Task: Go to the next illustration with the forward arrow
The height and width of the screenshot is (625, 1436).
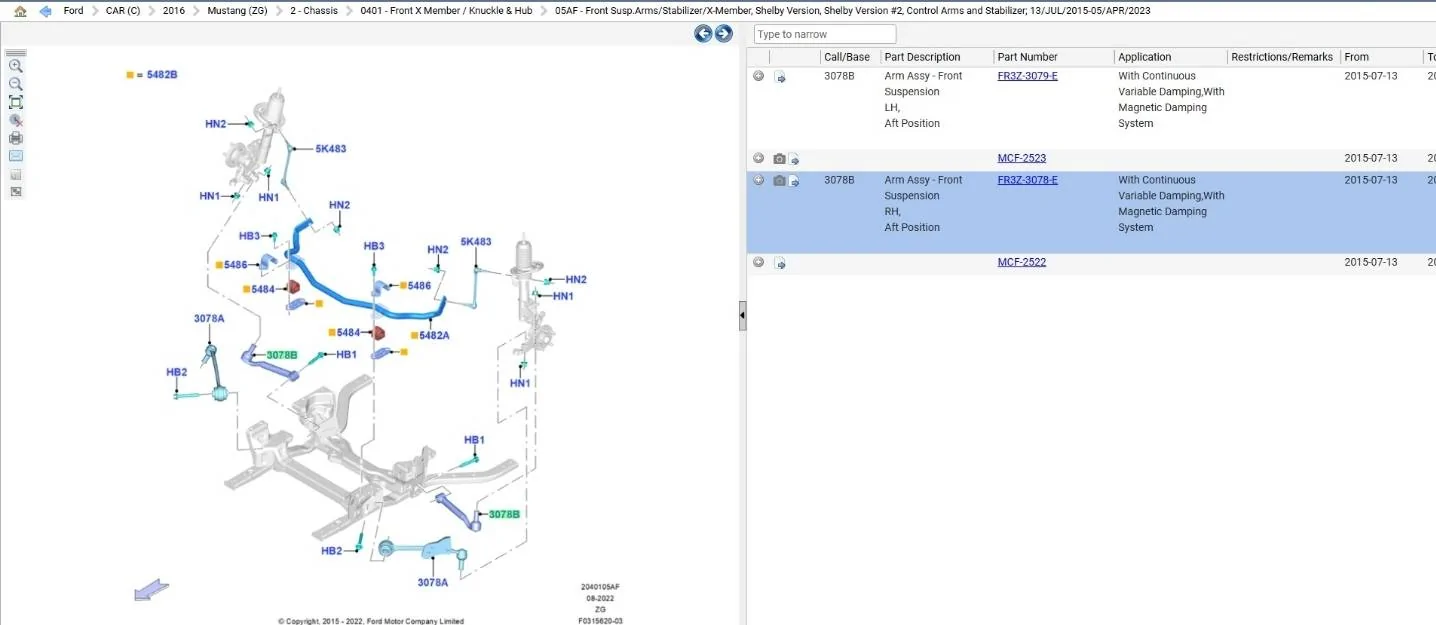Action: click(723, 34)
